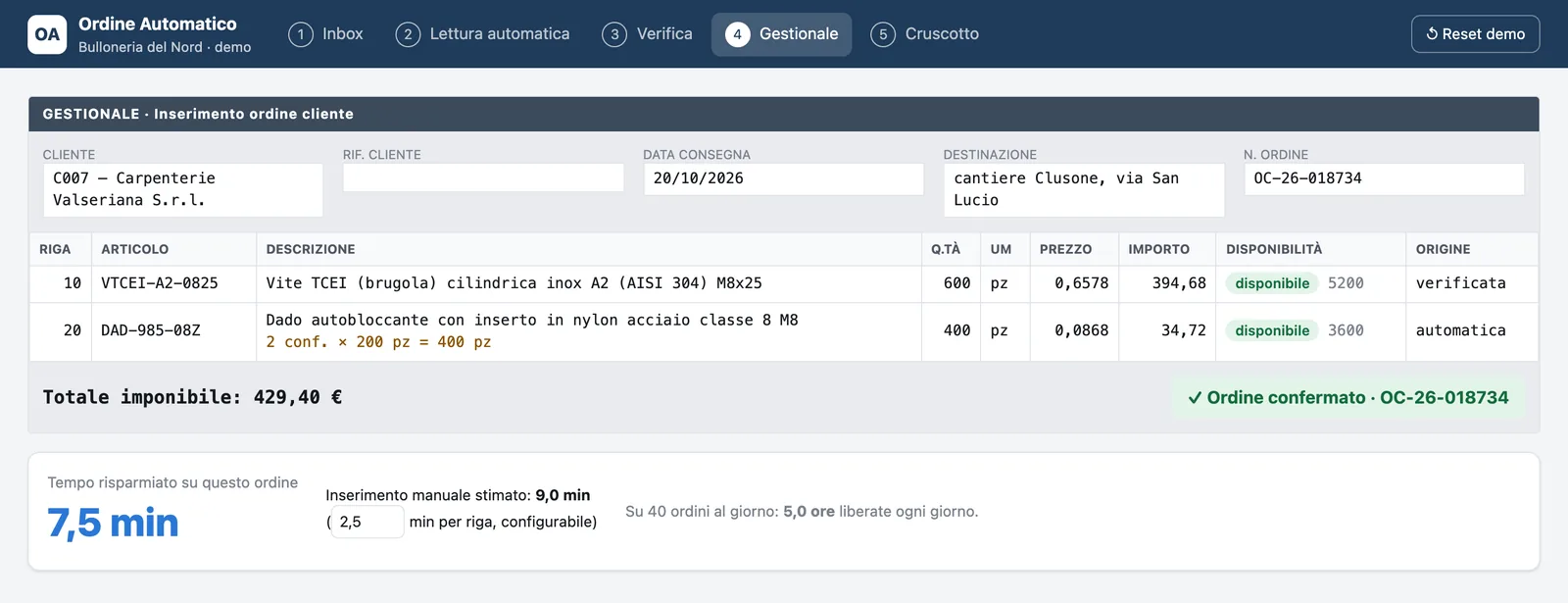Click the 7,5 min saved time value
Image resolution: width=1568 pixels, height=603 pixels.
tap(114, 524)
